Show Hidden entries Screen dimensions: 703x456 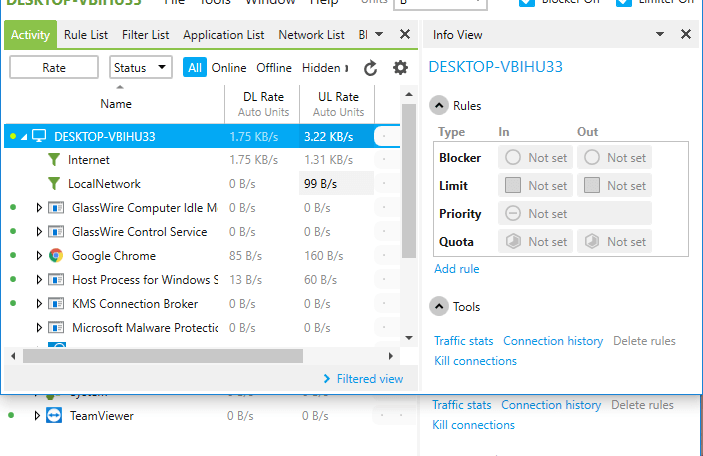(321, 68)
